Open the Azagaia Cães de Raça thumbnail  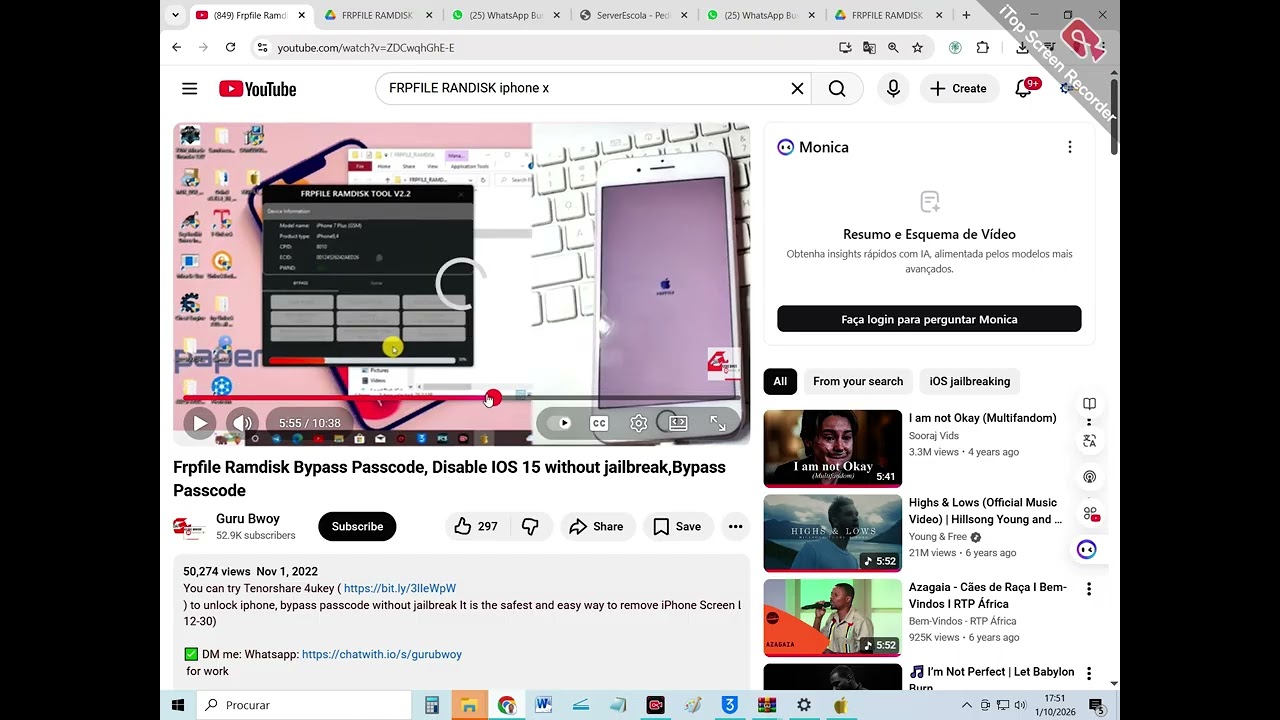[x=833, y=618]
